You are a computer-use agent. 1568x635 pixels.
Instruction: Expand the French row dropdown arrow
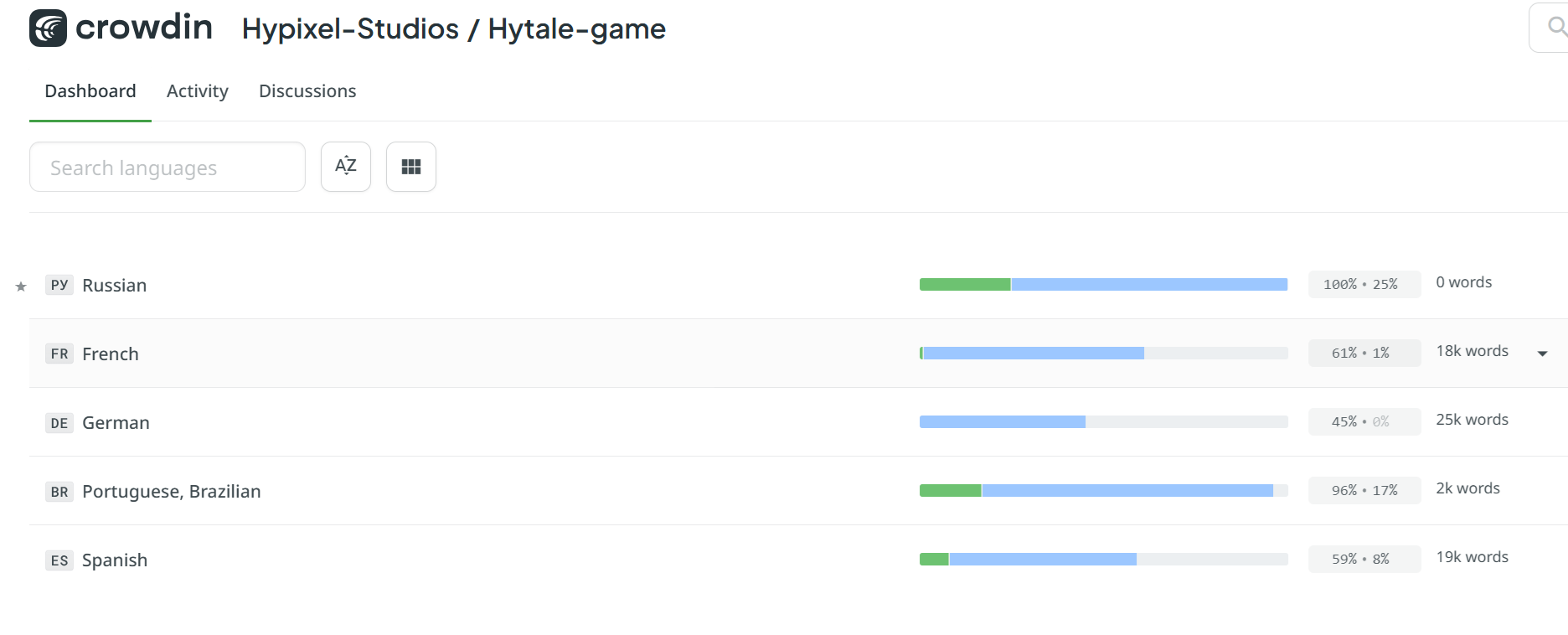click(x=1542, y=354)
